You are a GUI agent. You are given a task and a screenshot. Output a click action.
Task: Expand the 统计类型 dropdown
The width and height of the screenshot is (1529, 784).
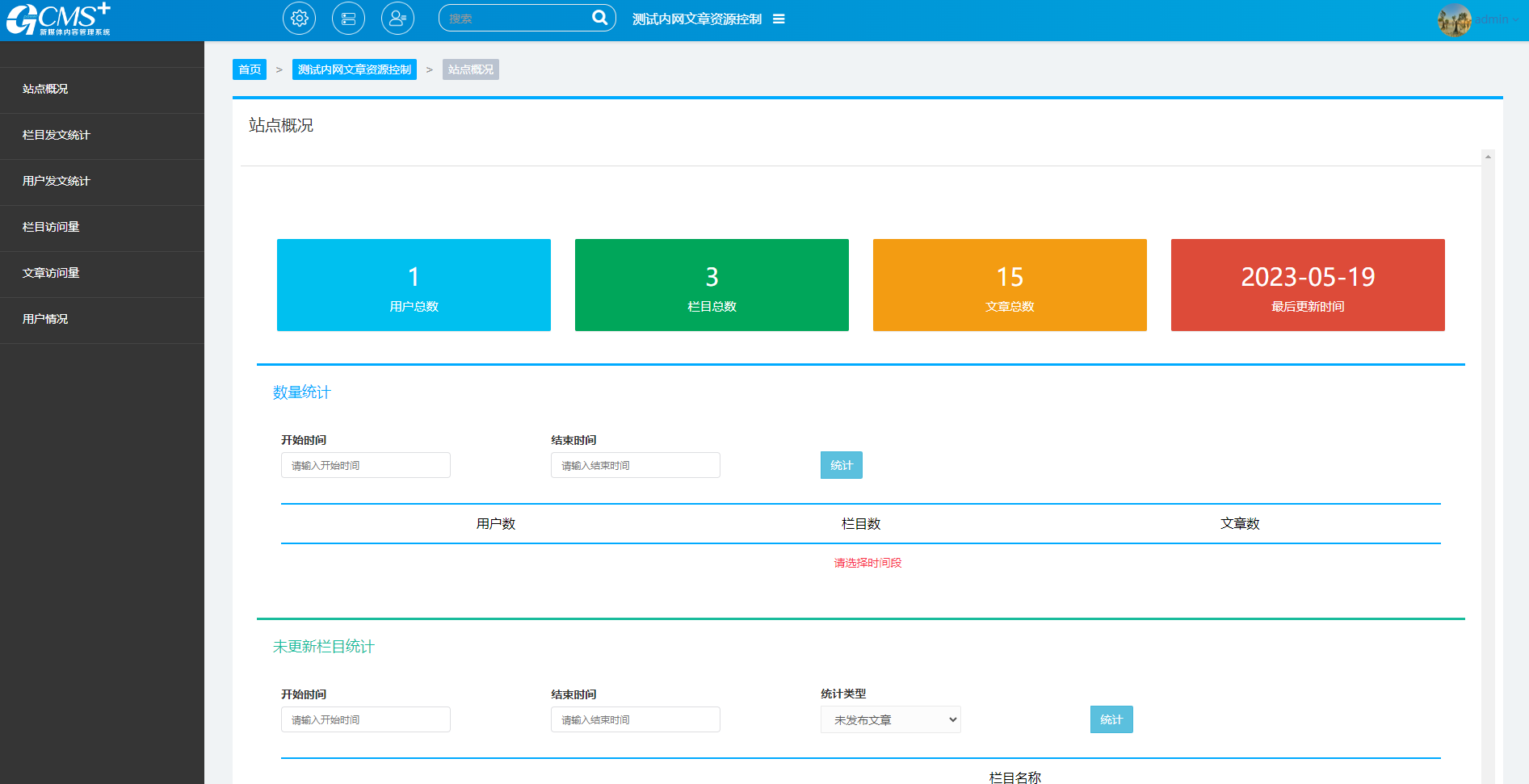click(x=890, y=719)
